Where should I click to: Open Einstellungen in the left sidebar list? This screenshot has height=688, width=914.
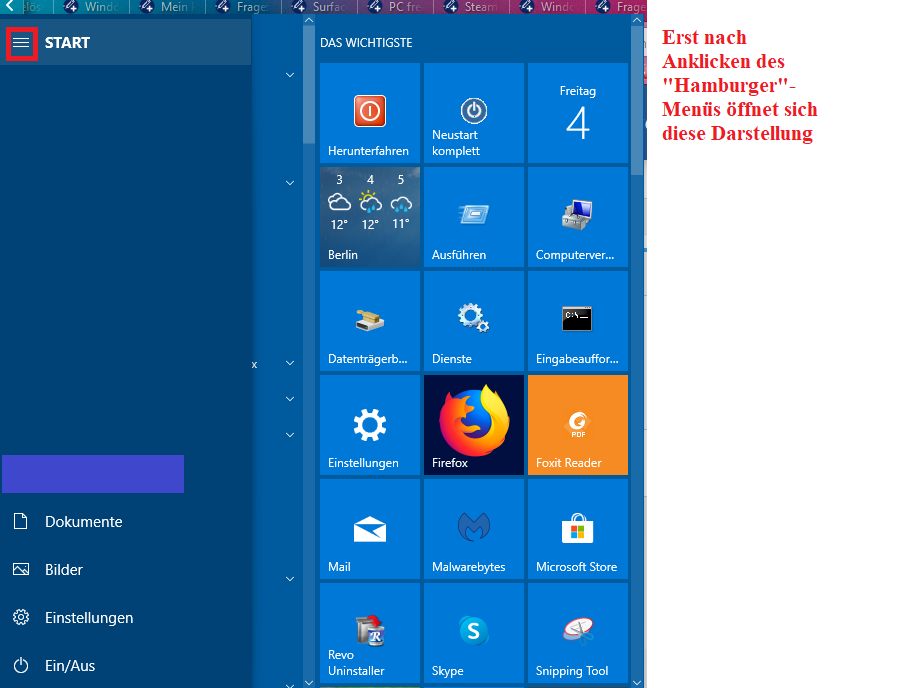point(125,617)
